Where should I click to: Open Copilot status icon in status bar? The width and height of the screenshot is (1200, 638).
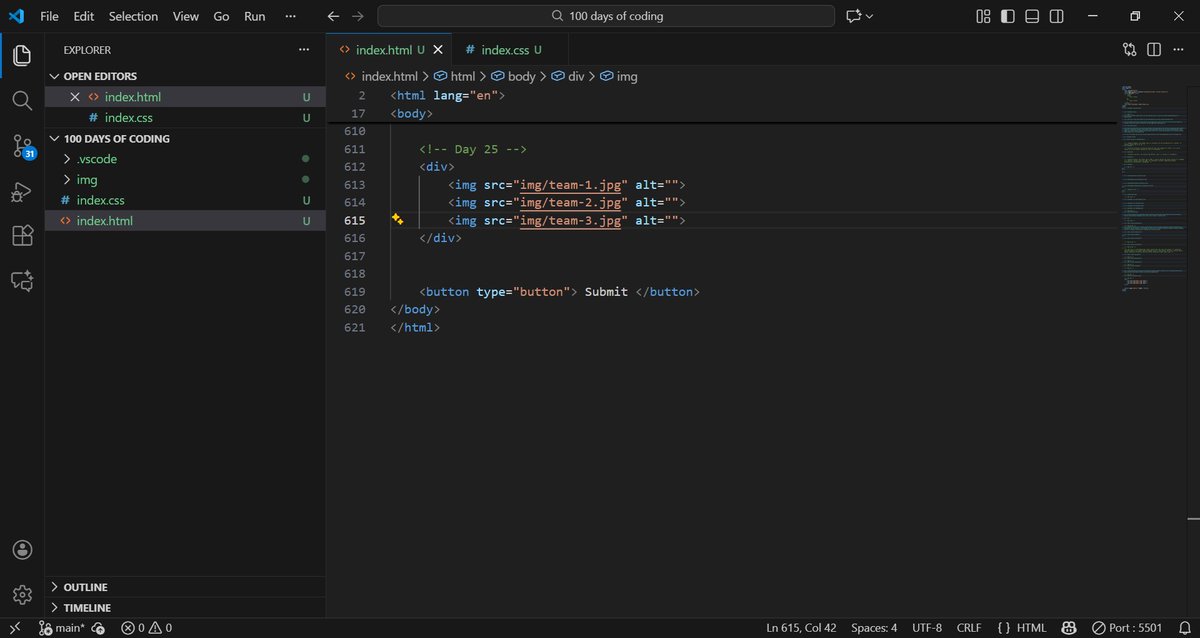point(1068,628)
